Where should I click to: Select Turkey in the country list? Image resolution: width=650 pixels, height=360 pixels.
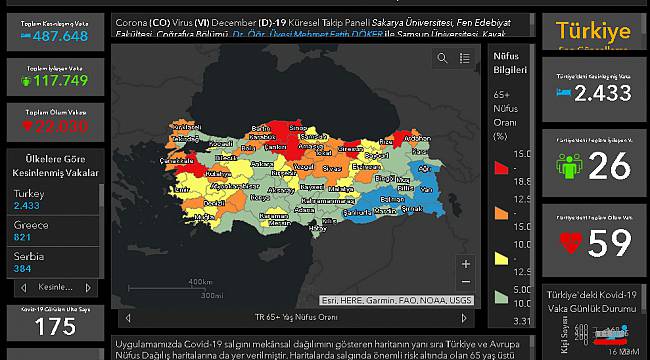coord(53,199)
